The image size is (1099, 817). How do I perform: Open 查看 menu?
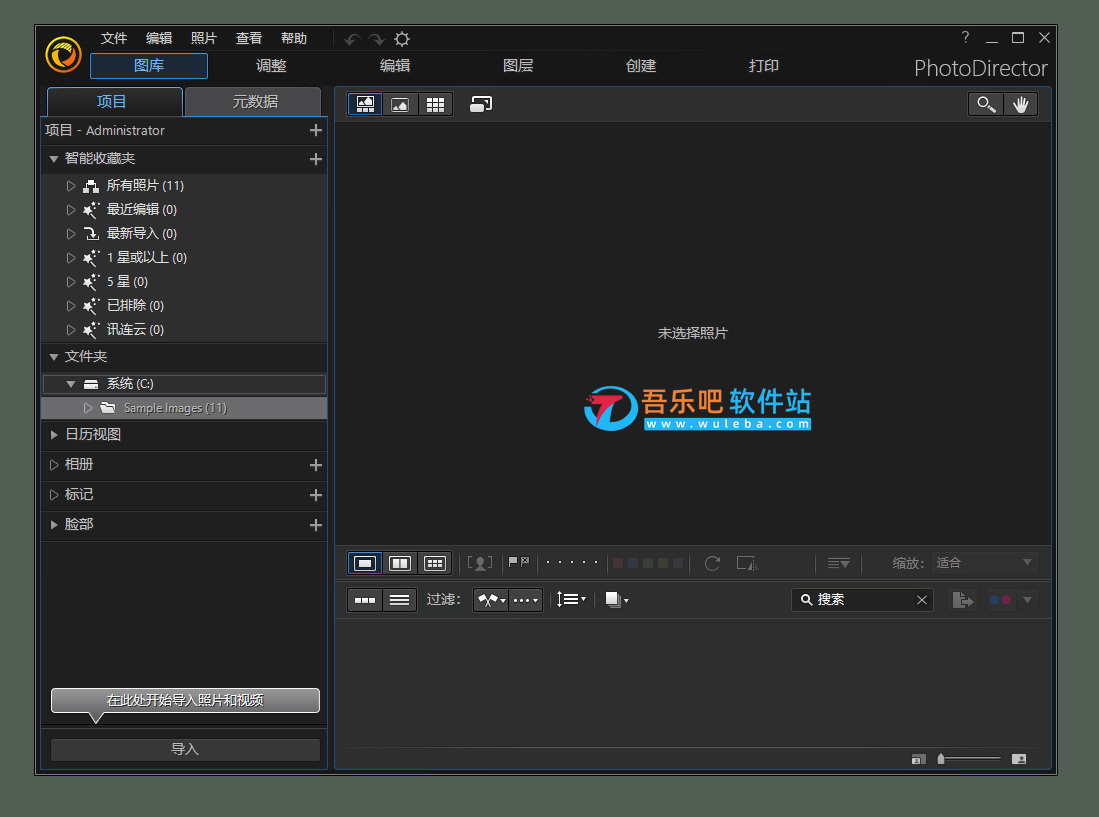[248, 39]
